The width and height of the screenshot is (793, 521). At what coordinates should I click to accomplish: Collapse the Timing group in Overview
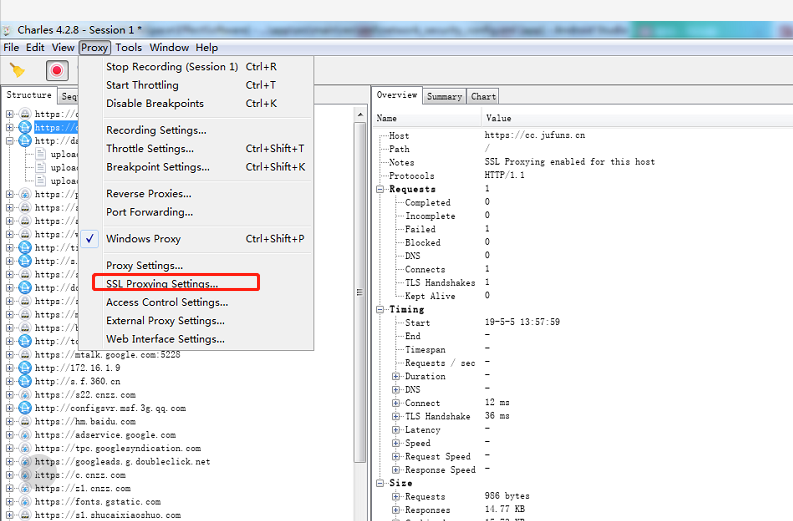[x=380, y=310]
